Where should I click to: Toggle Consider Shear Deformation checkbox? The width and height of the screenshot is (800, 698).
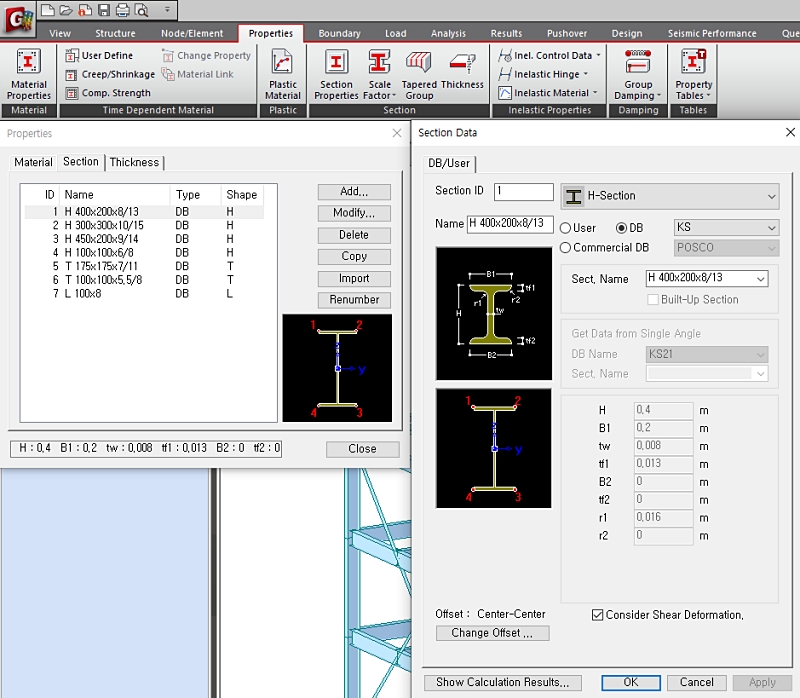(598, 615)
